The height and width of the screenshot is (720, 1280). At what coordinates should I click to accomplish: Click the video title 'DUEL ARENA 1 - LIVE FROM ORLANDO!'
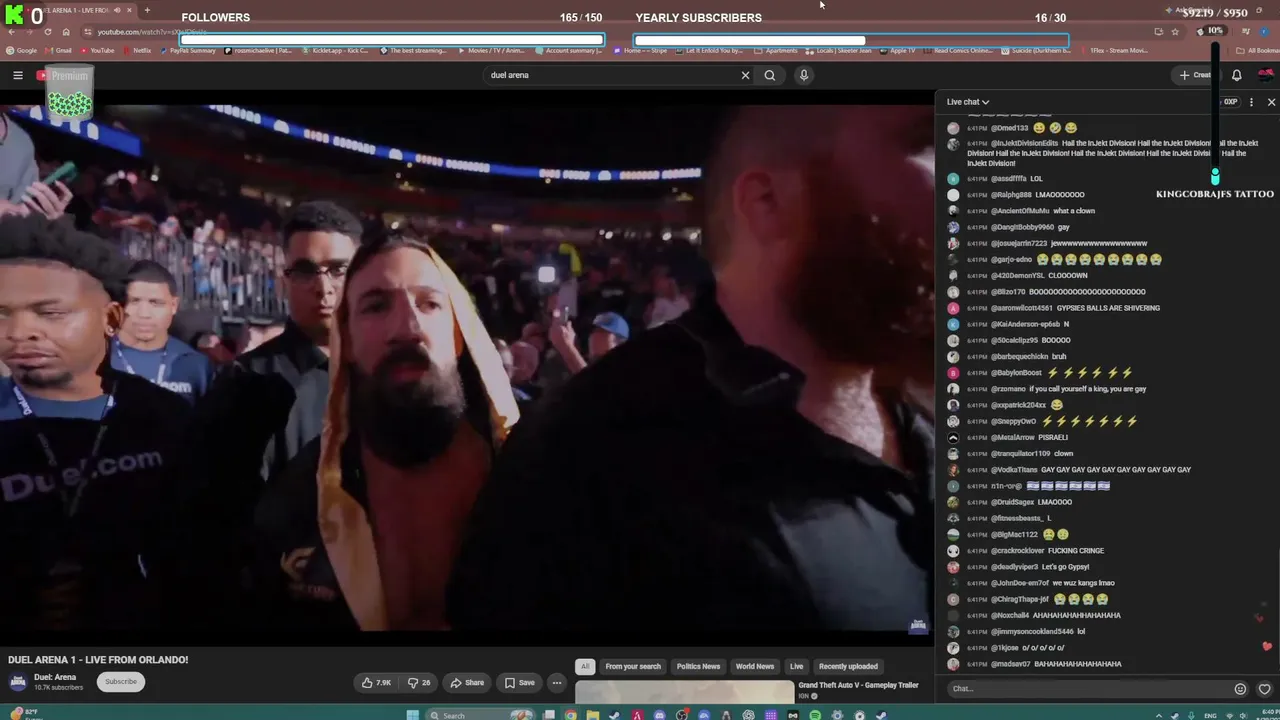click(x=98, y=660)
